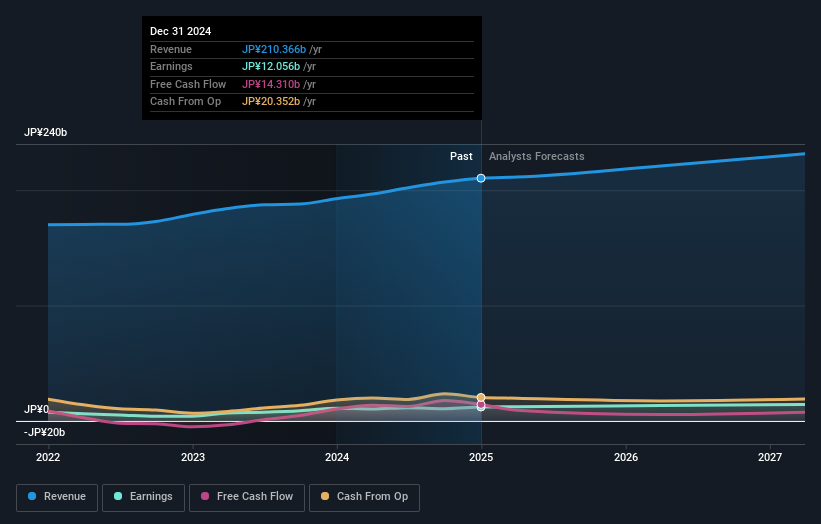Click the Analysts Forecasts label
The image size is (821, 524).
tap(537, 156)
